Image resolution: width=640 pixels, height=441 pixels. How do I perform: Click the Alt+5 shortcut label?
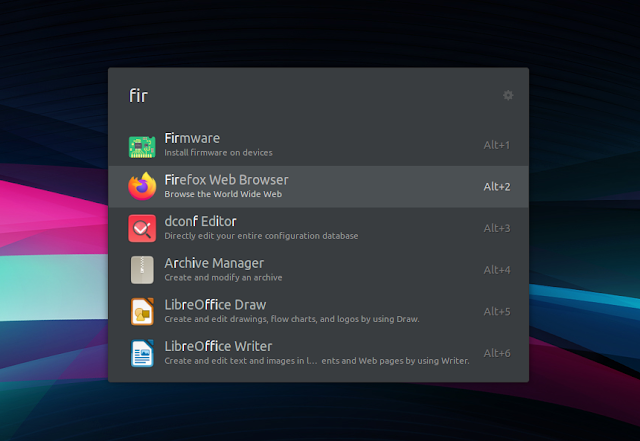click(497, 312)
